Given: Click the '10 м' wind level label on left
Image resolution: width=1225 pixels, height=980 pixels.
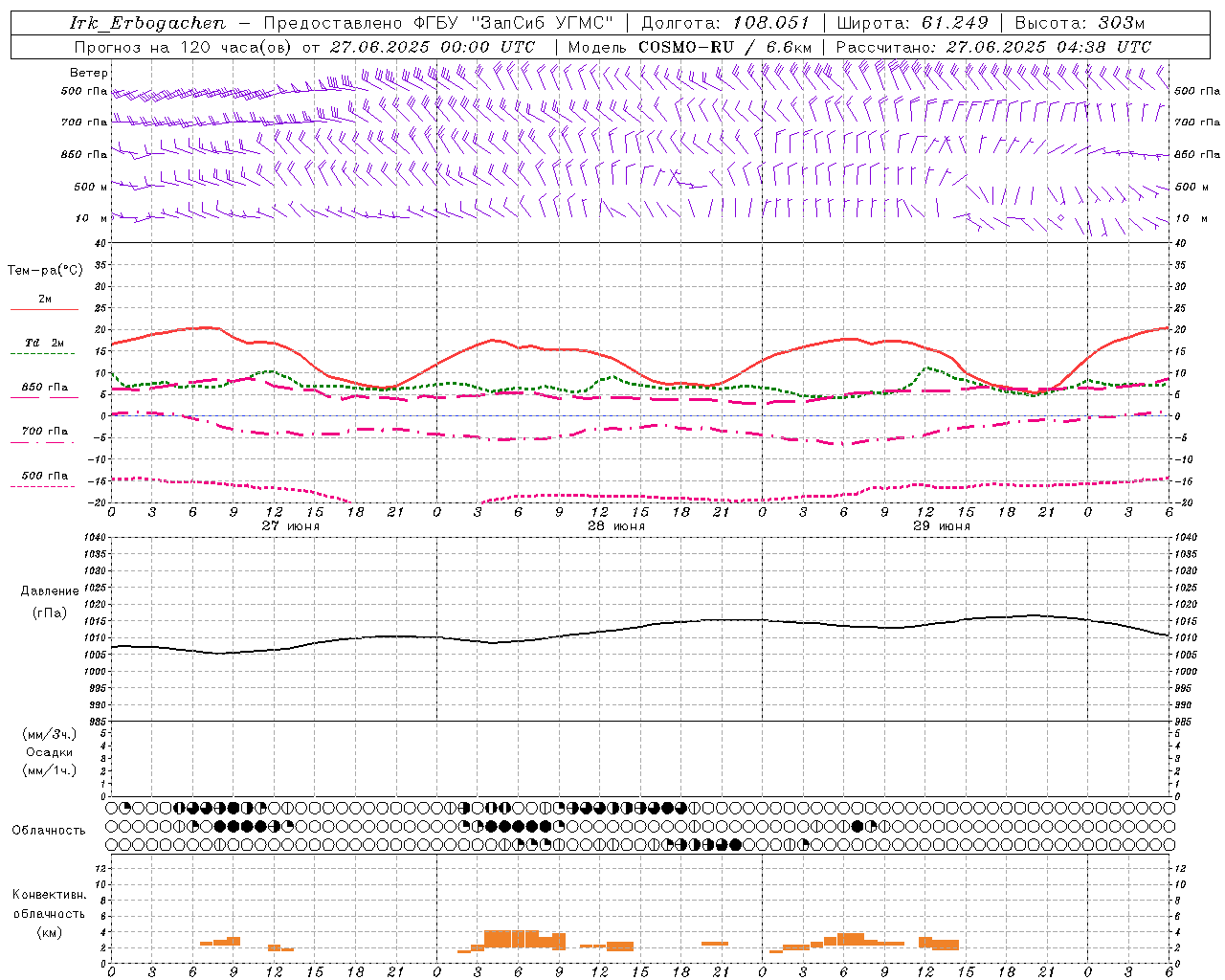Looking at the screenshot, I should (90, 218).
